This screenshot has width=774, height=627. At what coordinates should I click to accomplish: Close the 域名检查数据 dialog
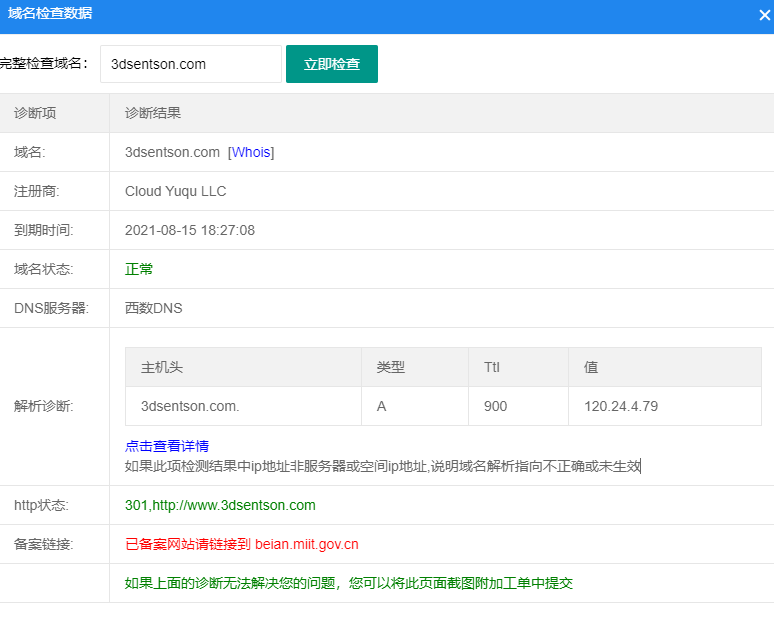(x=764, y=15)
